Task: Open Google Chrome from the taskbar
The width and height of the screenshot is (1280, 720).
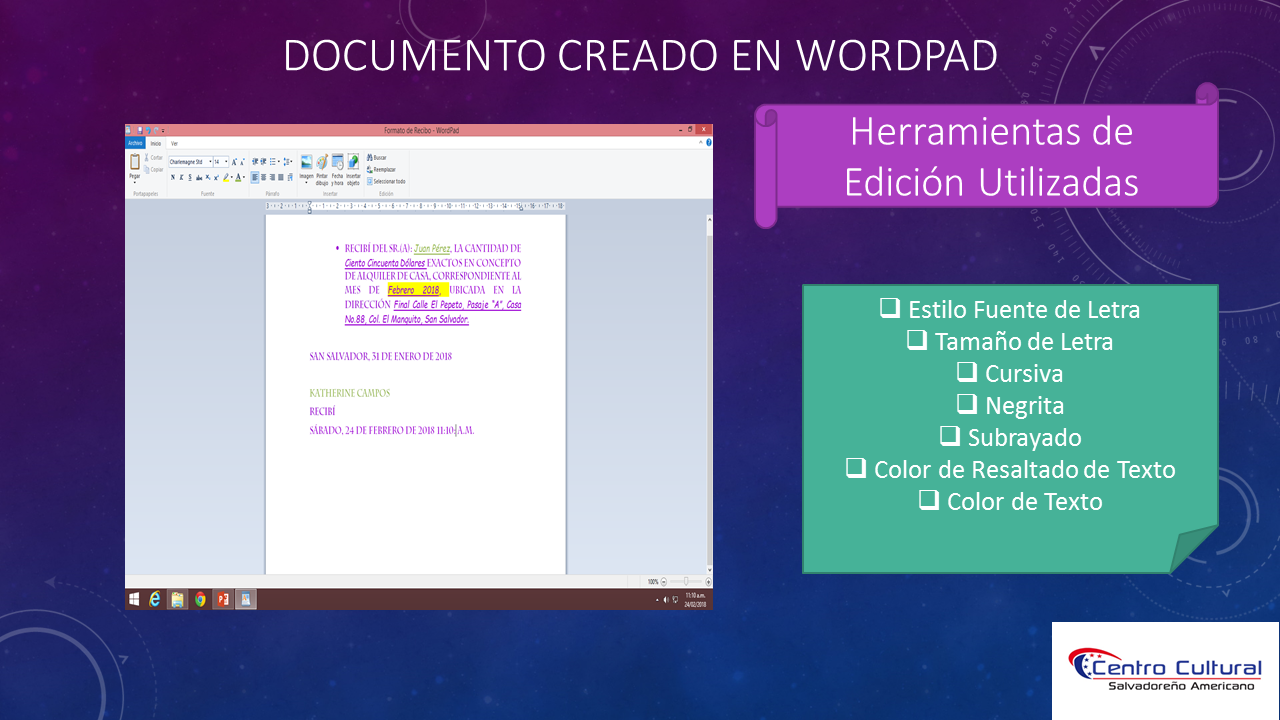Action: pyautogui.click(x=200, y=599)
